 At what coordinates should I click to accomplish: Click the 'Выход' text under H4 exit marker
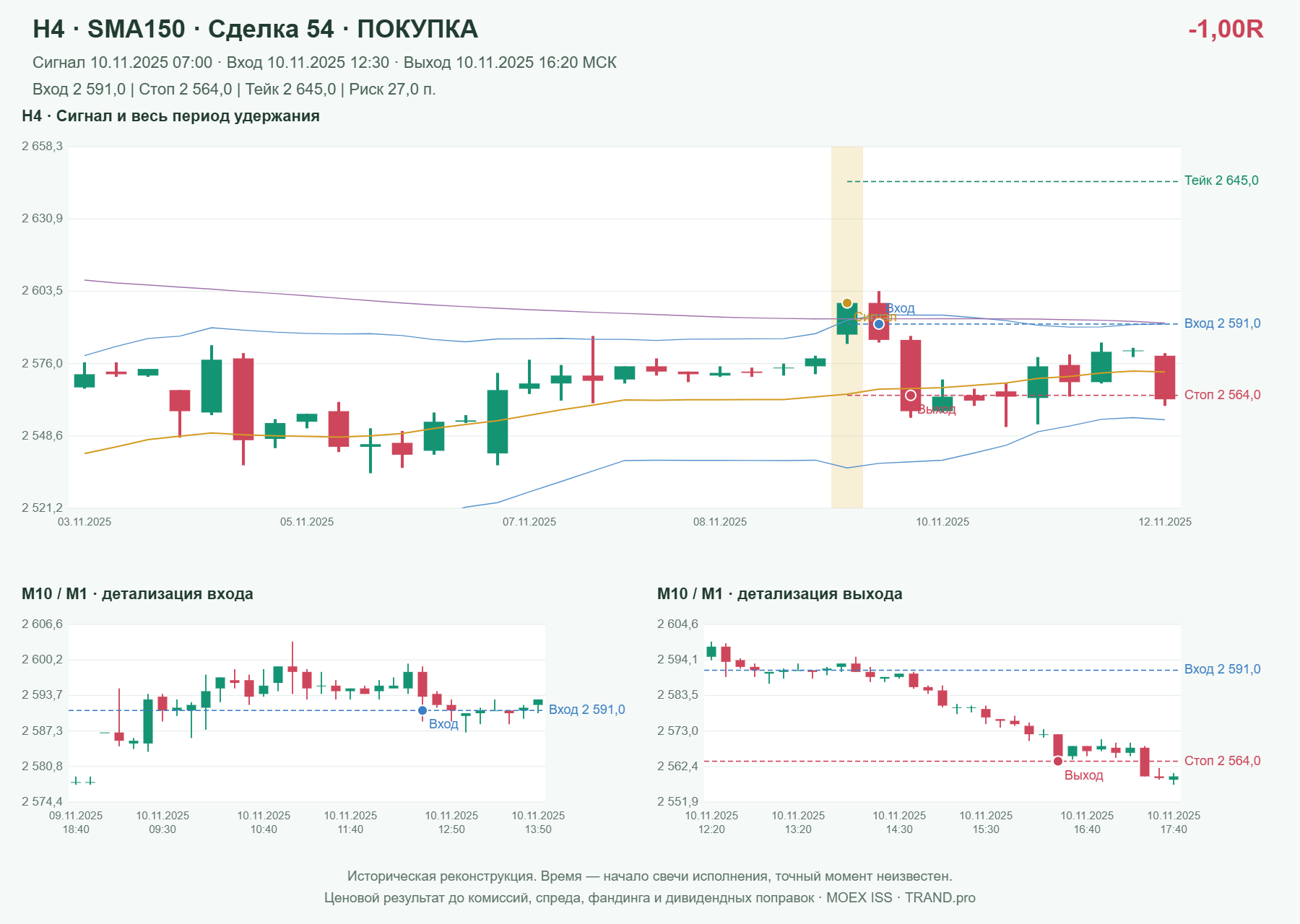click(937, 410)
